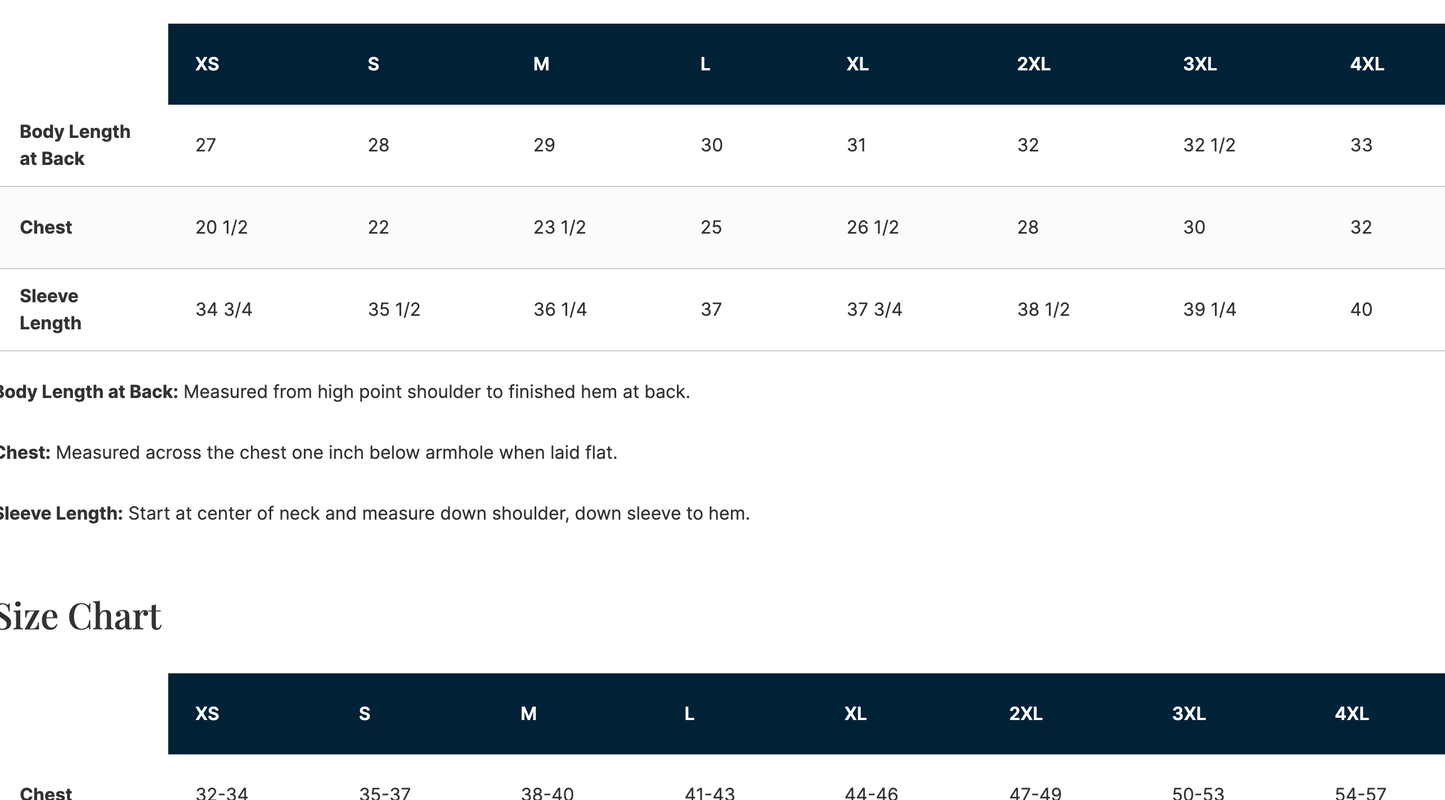This screenshot has width=1445, height=800.
Task: Click the Body Length at Back description text
Action: click(343, 392)
